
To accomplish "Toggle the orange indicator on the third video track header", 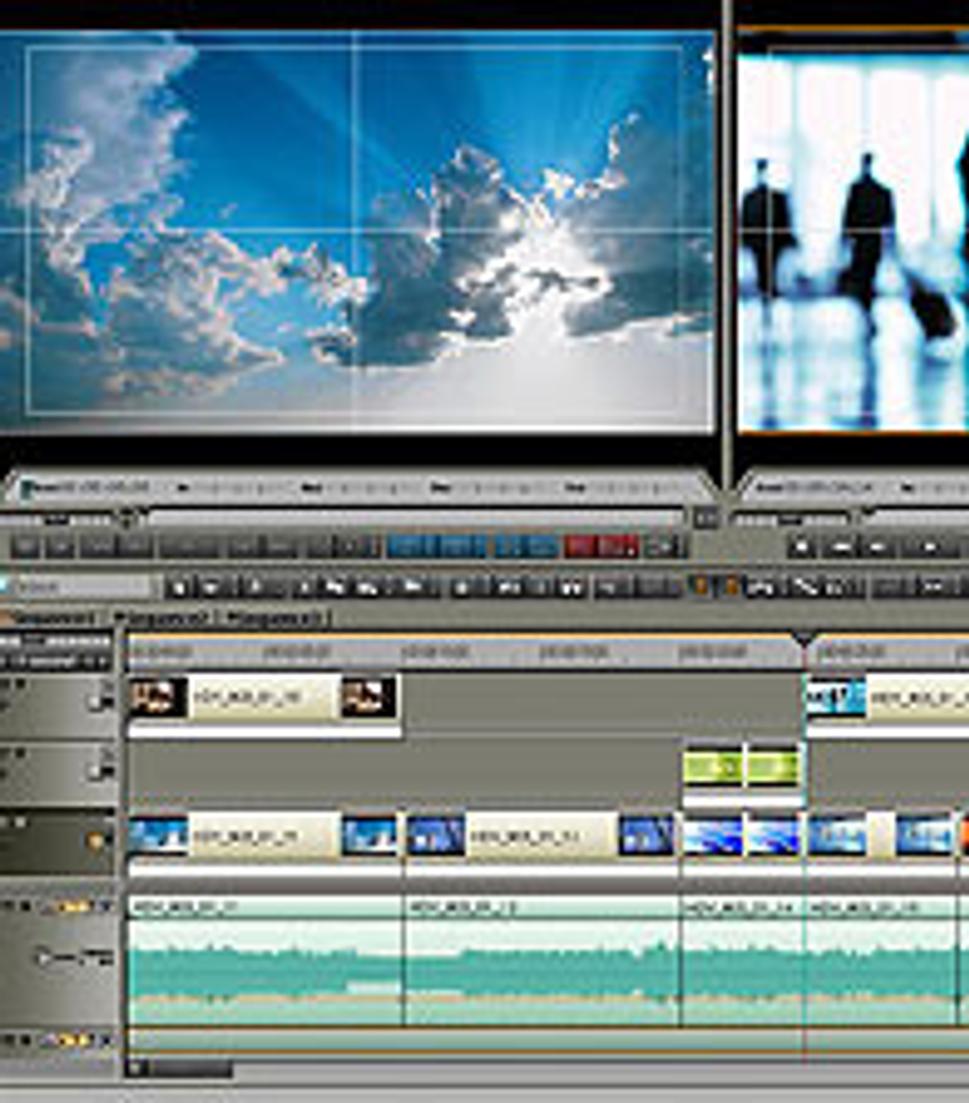I will pos(94,841).
